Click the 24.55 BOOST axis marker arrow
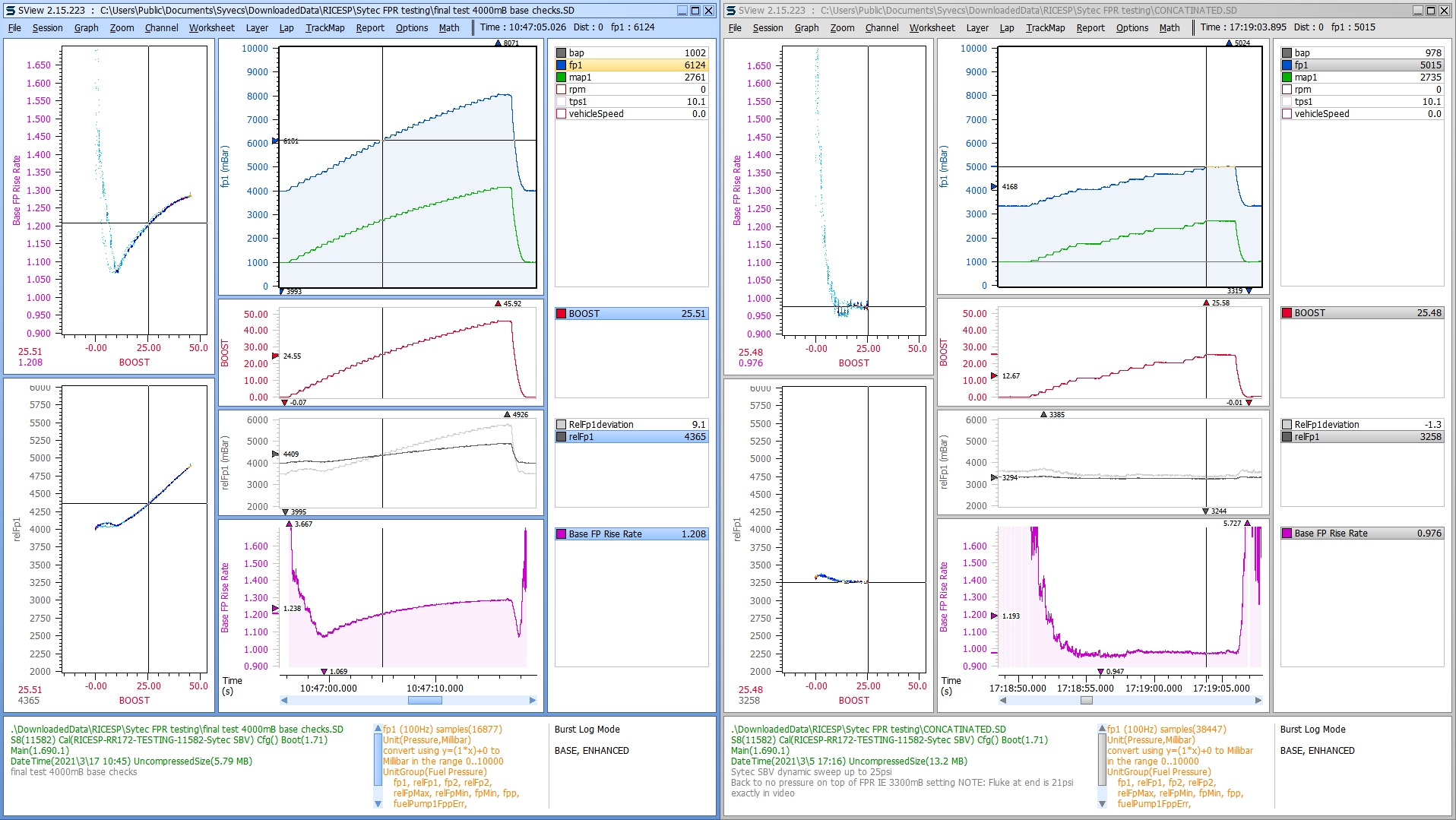Screen dimensions: 1456x820 coord(275,356)
